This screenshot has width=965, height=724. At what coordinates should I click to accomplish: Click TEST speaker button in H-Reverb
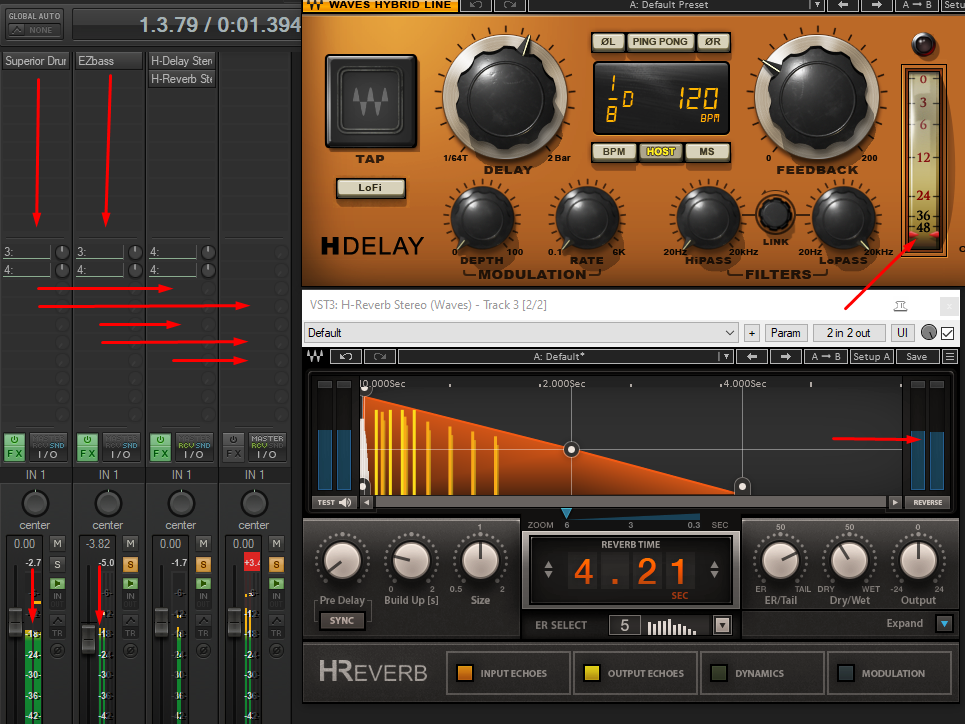point(334,502)
